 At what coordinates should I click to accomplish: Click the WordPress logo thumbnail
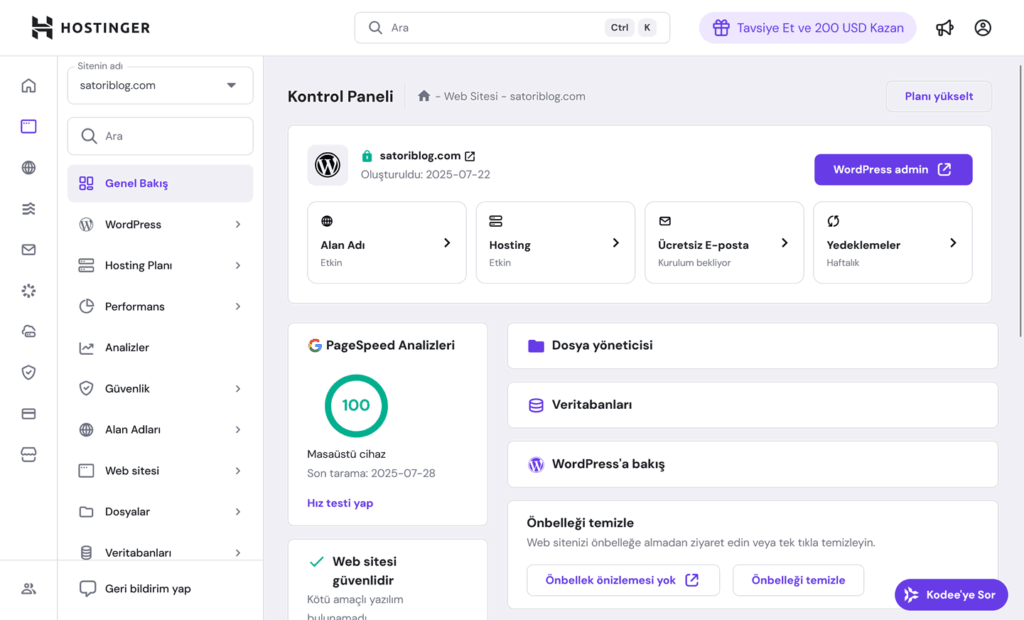click(x=327, y=165)
